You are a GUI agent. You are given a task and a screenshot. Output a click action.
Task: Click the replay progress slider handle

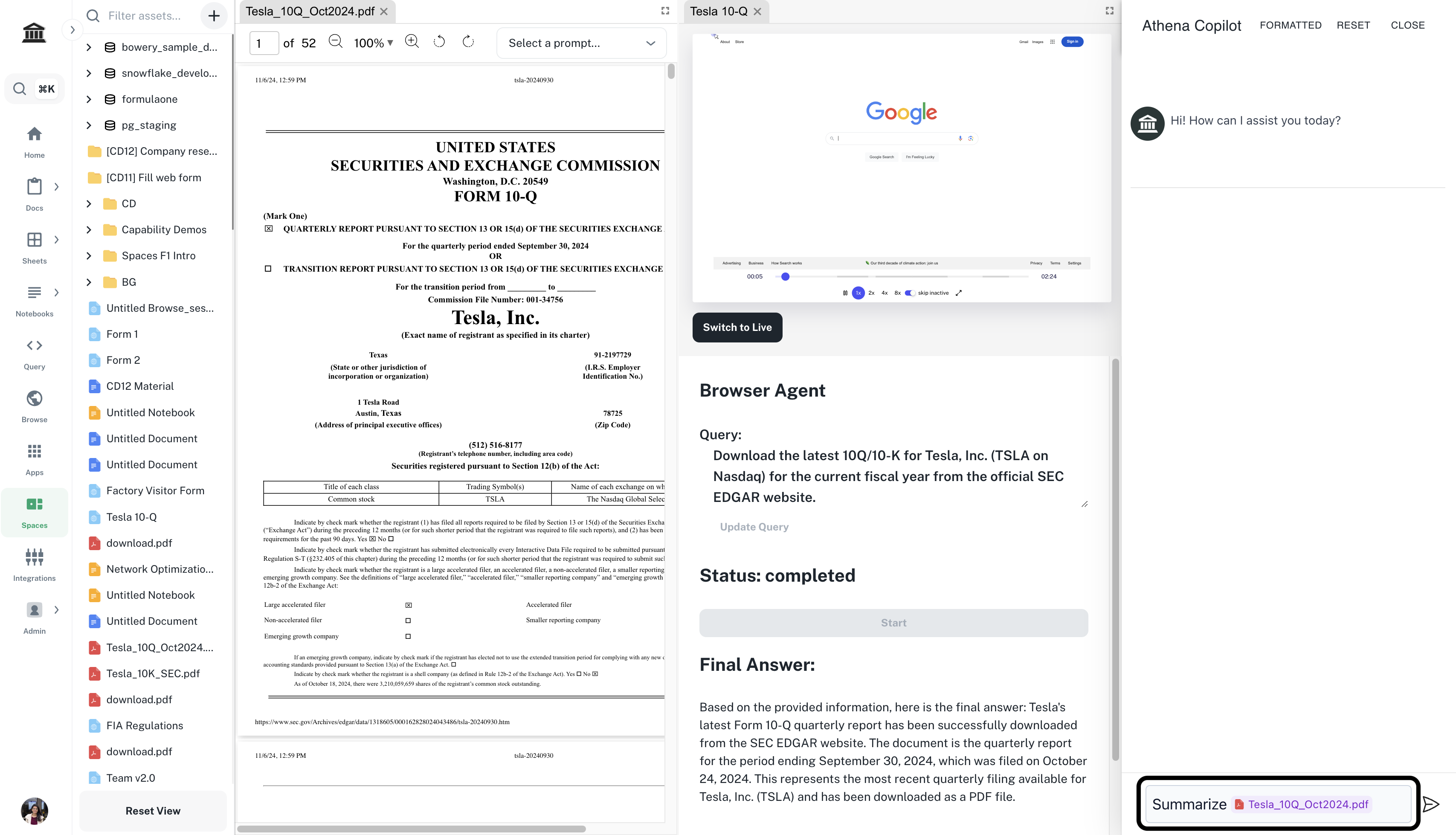786,276
